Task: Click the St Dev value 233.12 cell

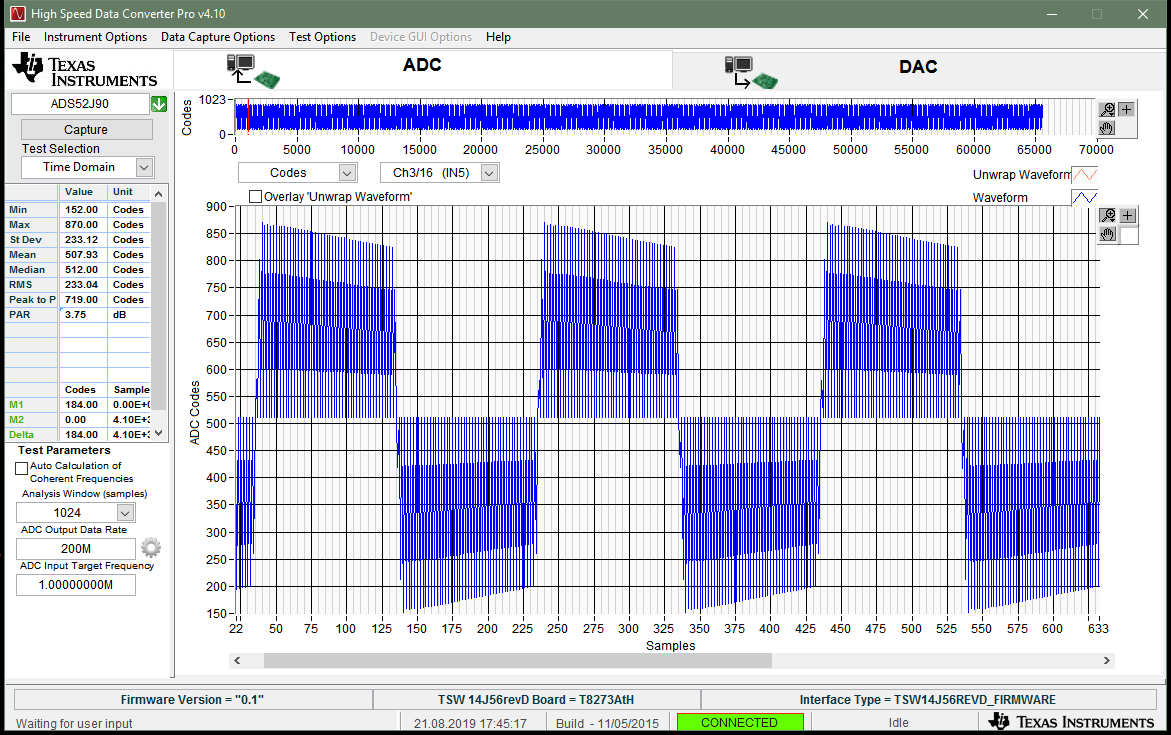Action: click(83, 240)
